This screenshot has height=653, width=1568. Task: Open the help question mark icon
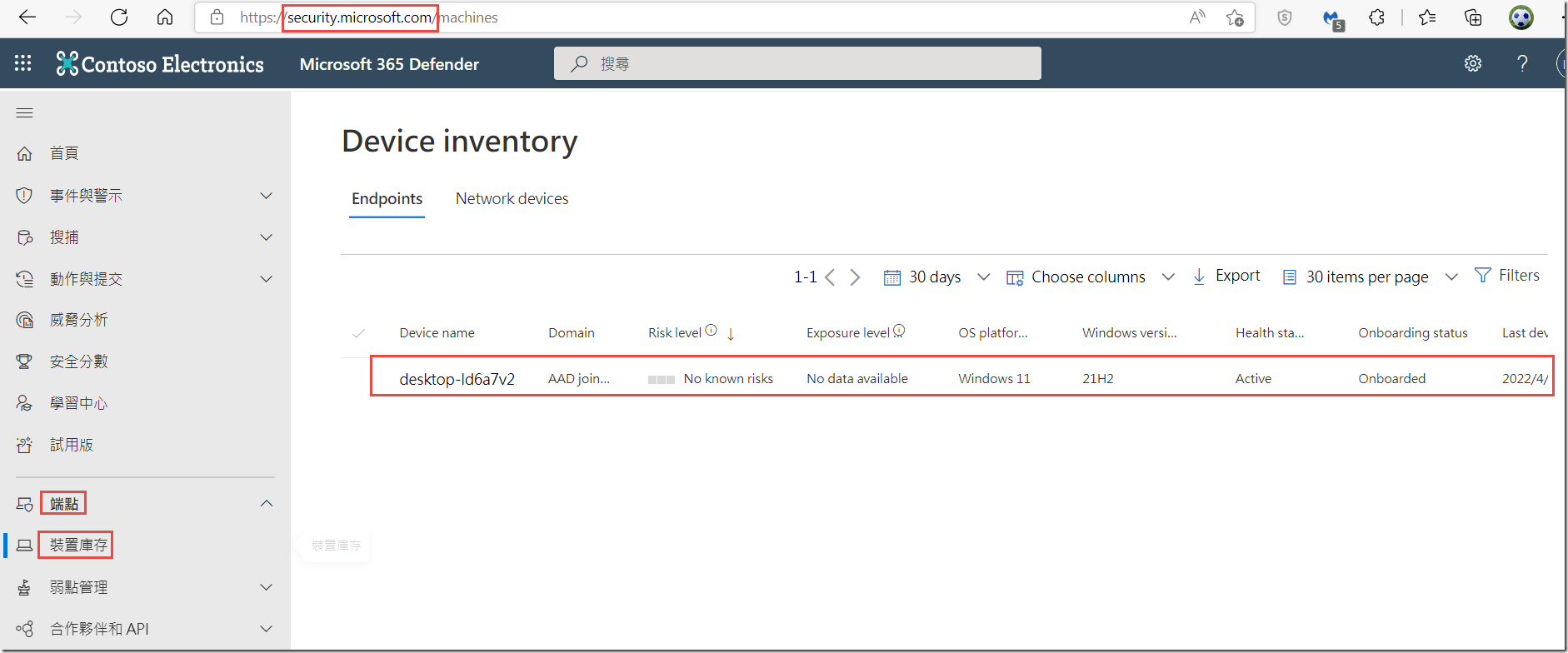[1522, 63]
